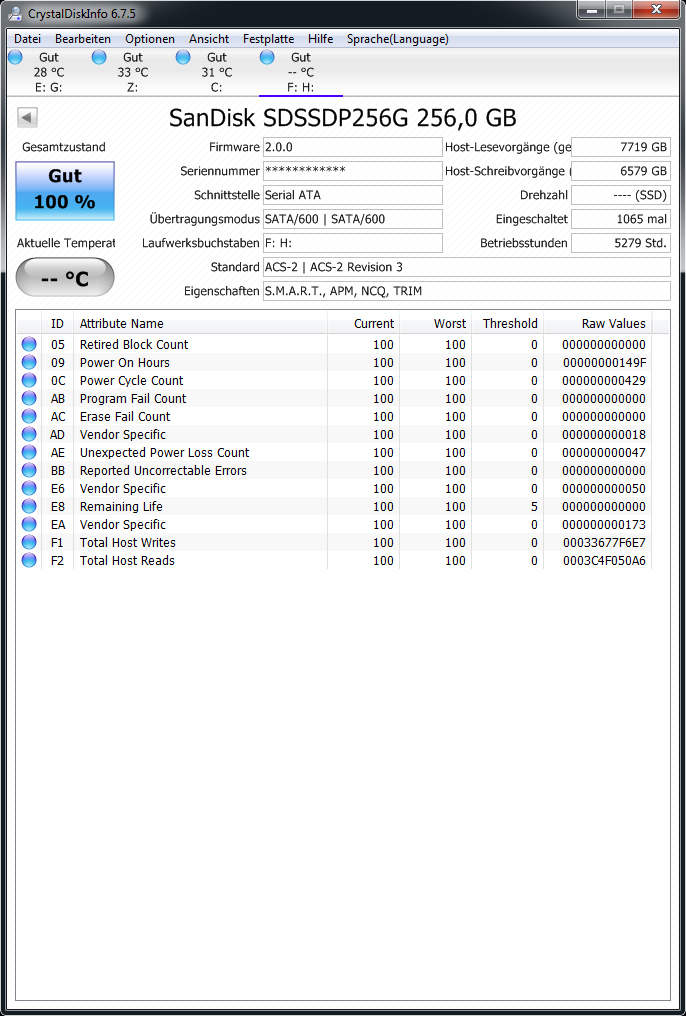The image size is (686, 1016).
Task: Click status orb of Total Host Writes
Action: 29,542
